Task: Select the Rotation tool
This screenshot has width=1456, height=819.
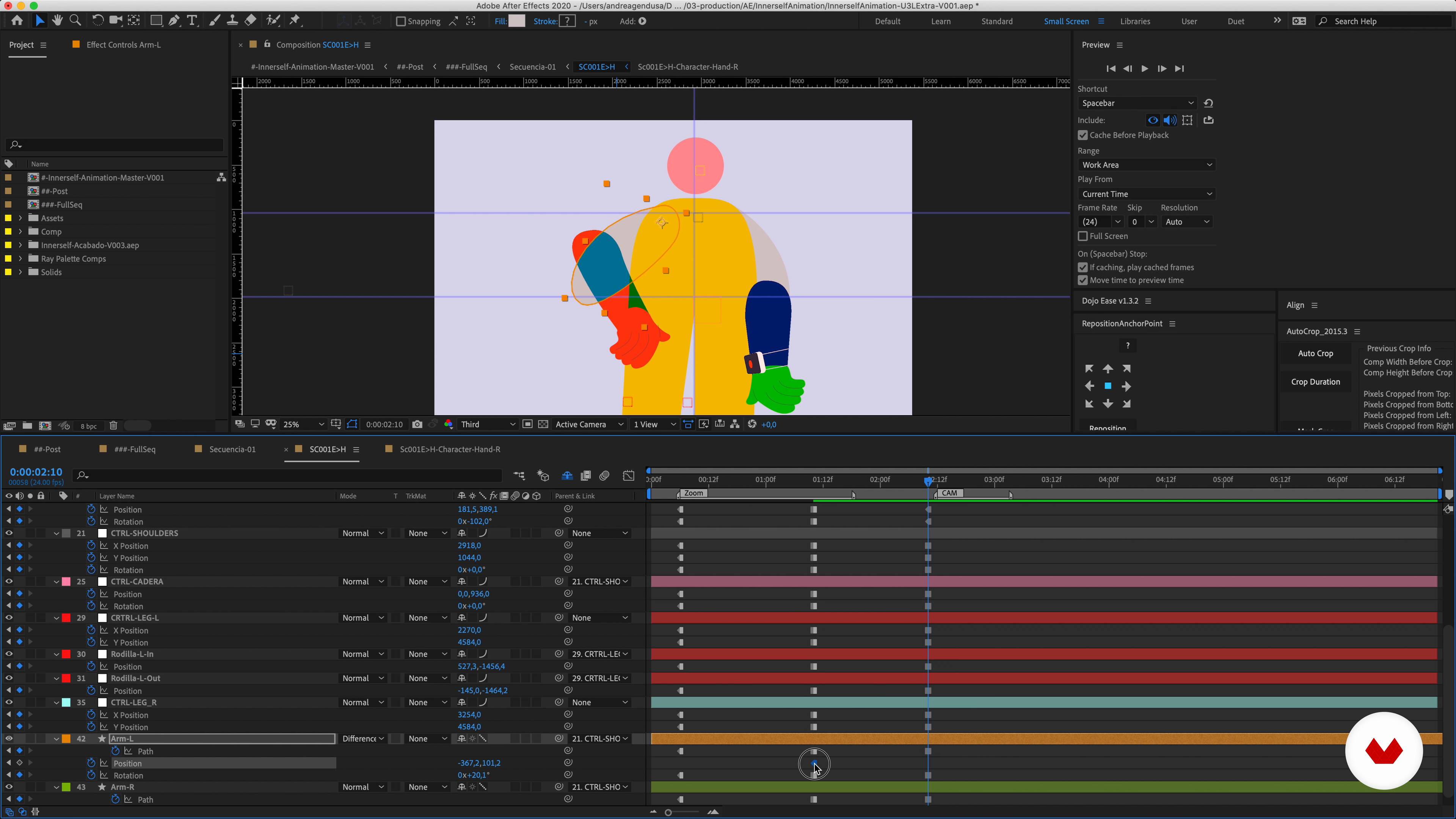Action: point(97,21)
